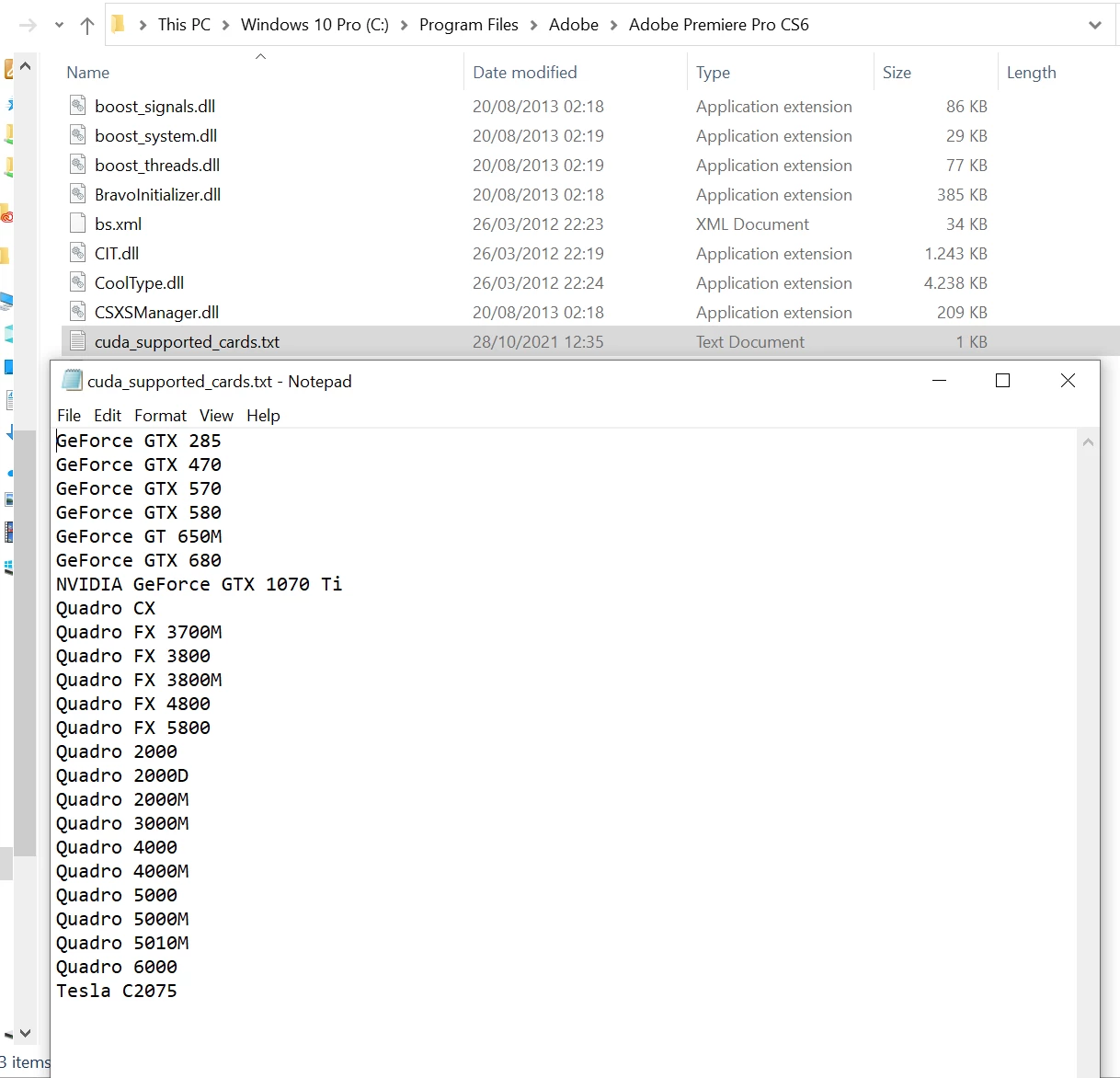Go to Windows 10 Pro (C:) breadcrumb

[x=314, y=25]
